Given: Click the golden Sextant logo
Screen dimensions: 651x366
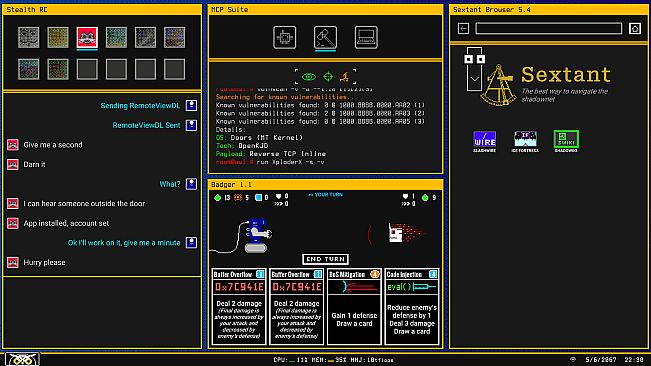Looking at the screenshot, I should (x=498, y=85).
